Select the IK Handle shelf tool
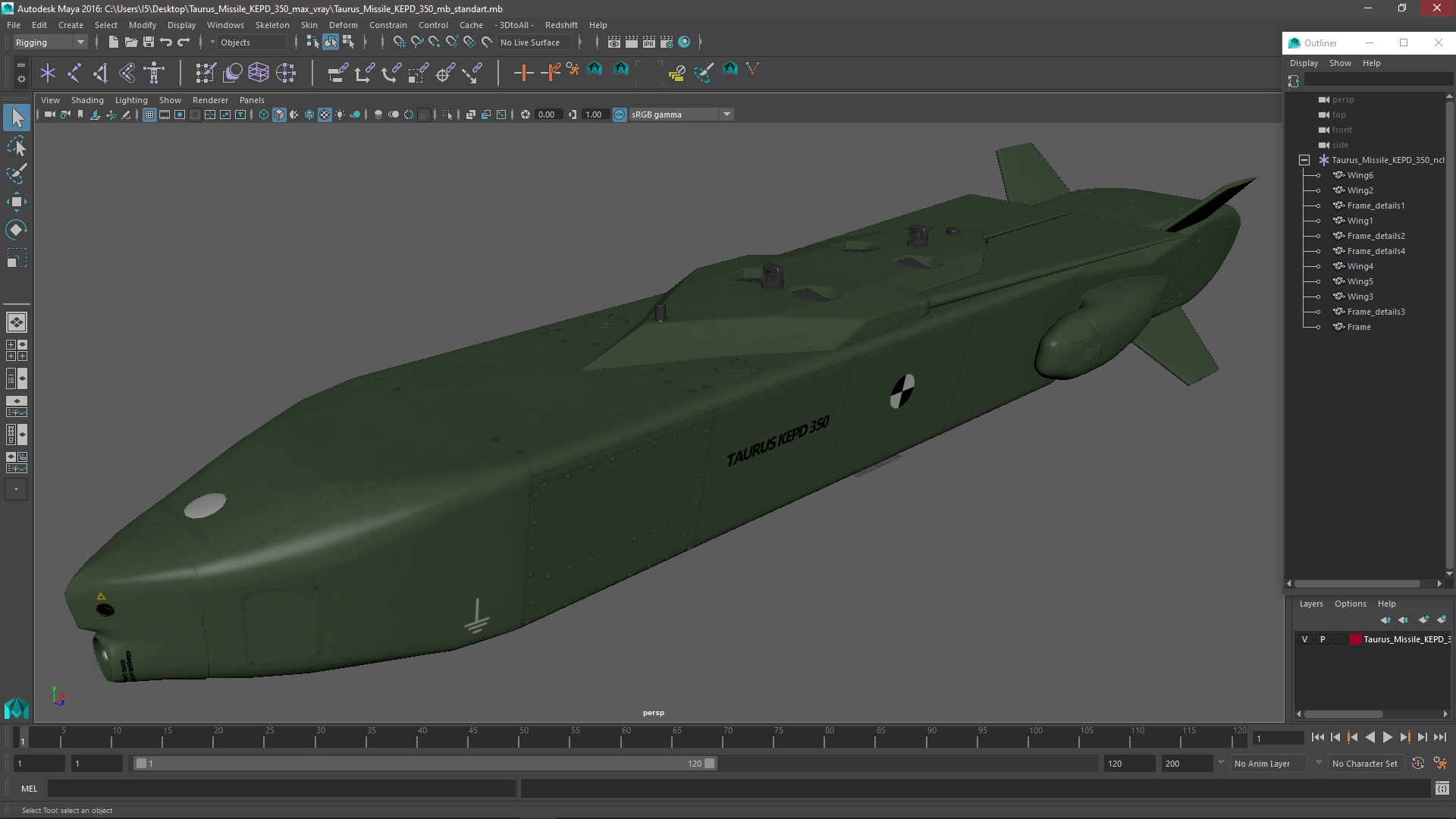The width and height of the screenshot is (1456, 819). tap(101, 73)
